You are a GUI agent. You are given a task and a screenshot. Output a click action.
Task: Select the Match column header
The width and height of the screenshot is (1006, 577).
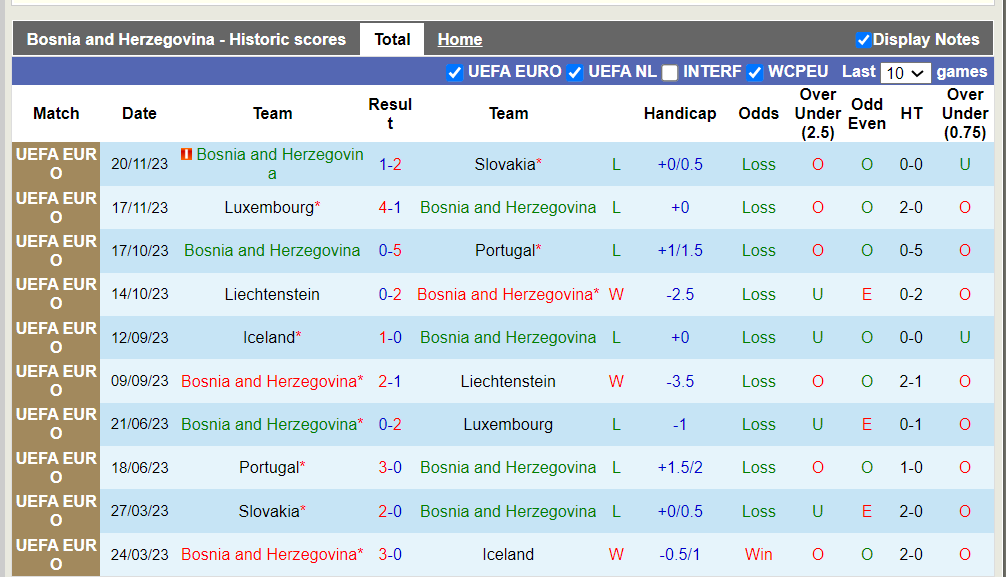56,113
